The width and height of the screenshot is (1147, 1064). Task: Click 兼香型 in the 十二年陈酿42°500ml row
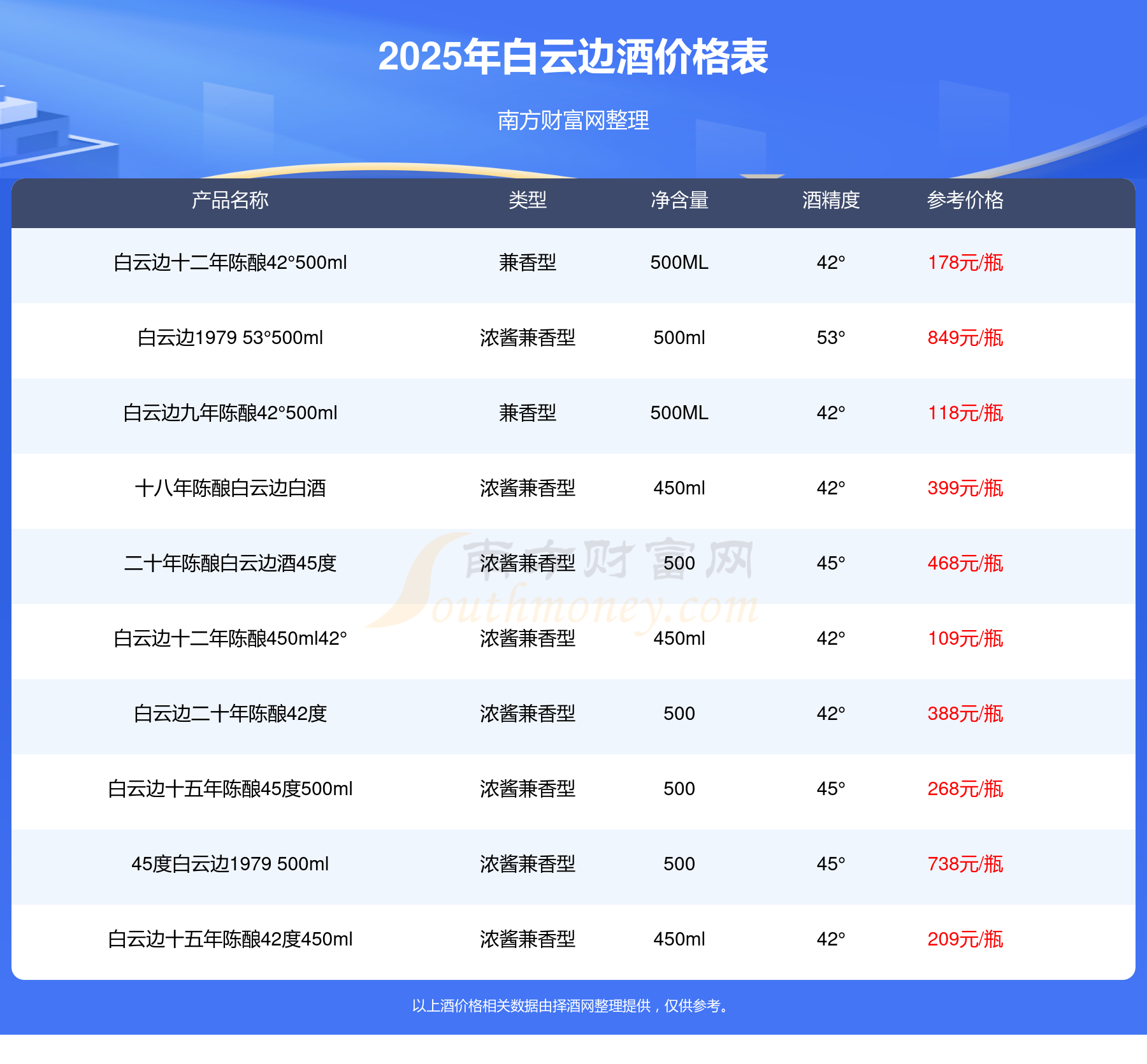click(x=528, y=262)
